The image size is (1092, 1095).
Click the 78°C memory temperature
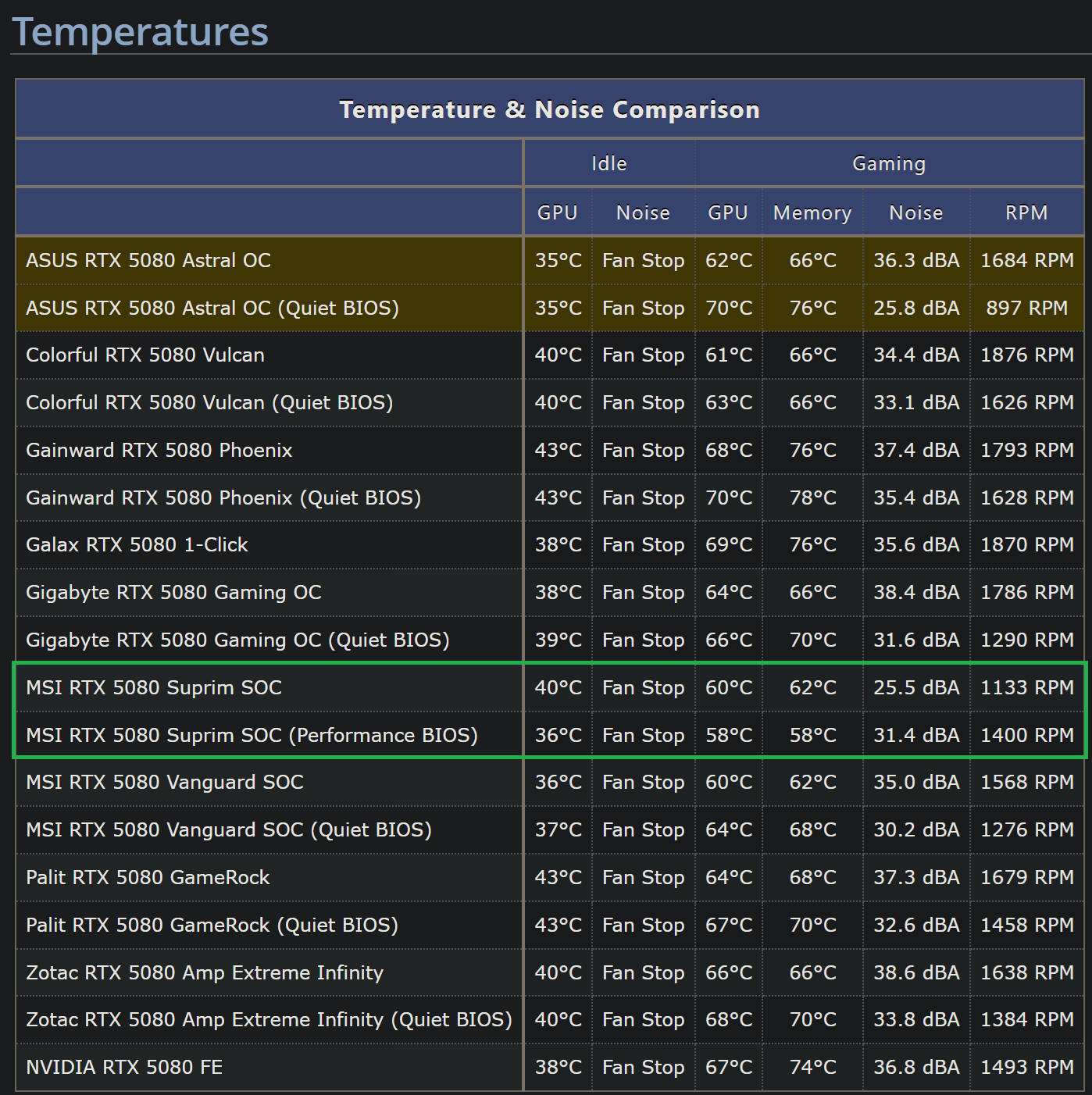coord(812,498)
